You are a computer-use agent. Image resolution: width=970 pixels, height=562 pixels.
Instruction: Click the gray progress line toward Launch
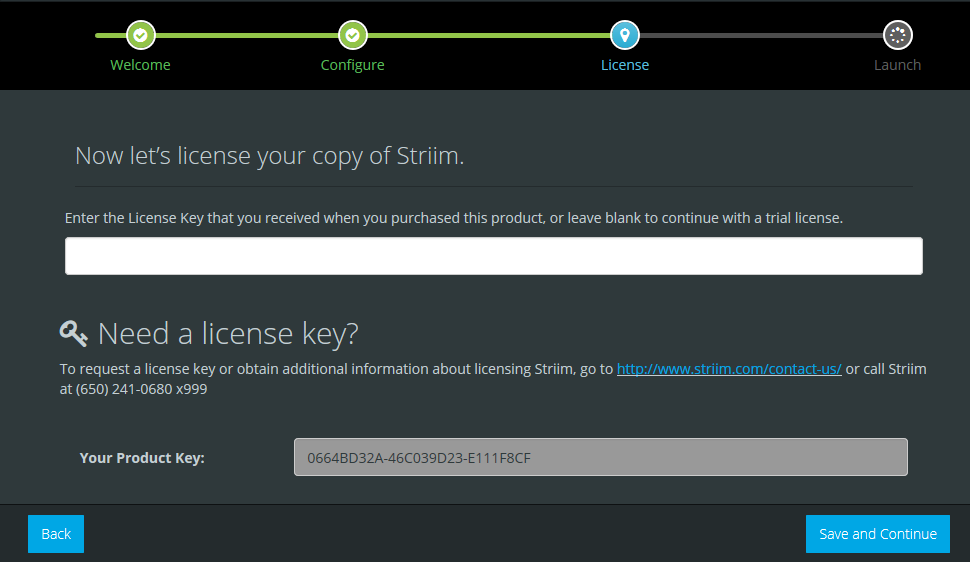(761, 35)
